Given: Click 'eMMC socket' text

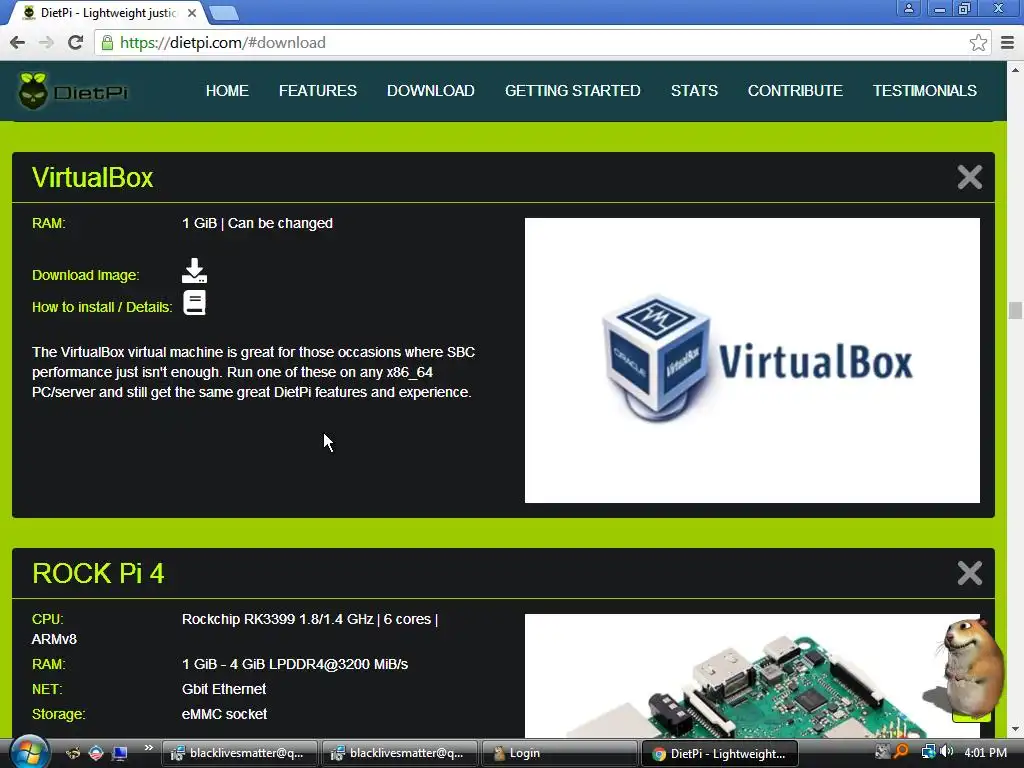Looking at the screenshot, I should [x=224, y=714].
